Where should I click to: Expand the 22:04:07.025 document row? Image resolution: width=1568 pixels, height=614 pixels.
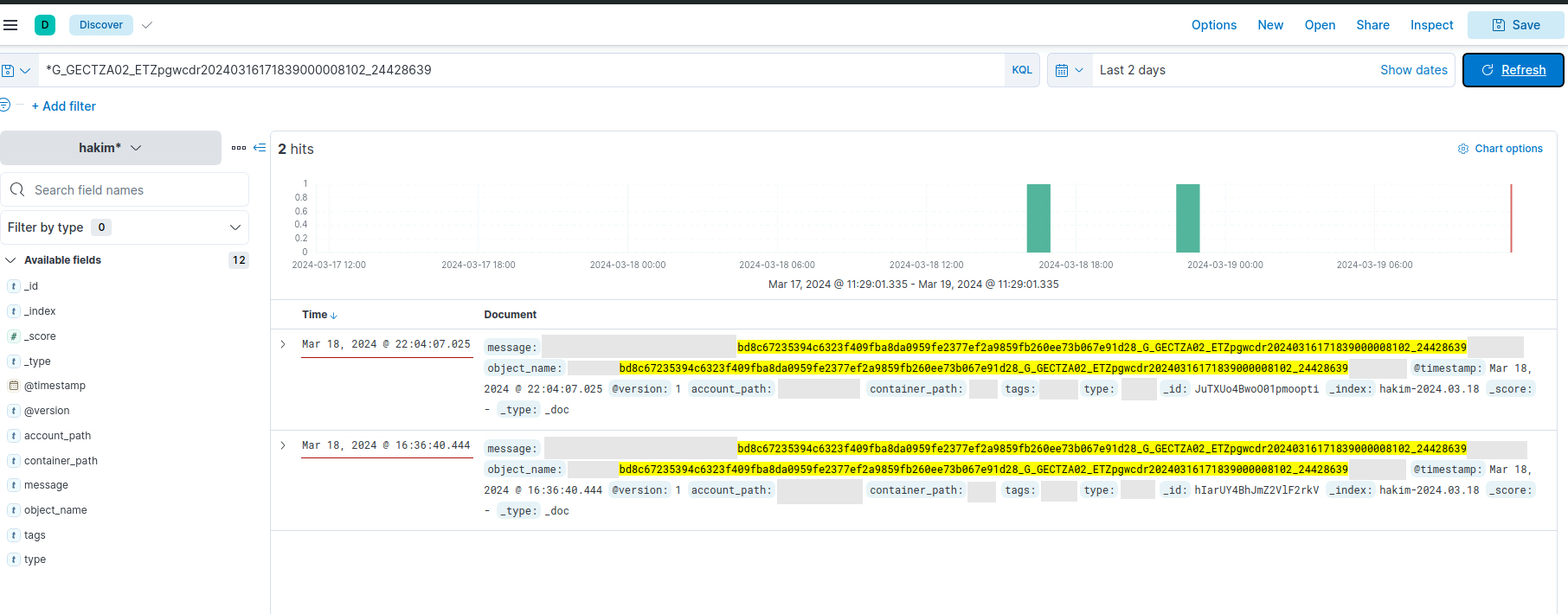[283, 344]
